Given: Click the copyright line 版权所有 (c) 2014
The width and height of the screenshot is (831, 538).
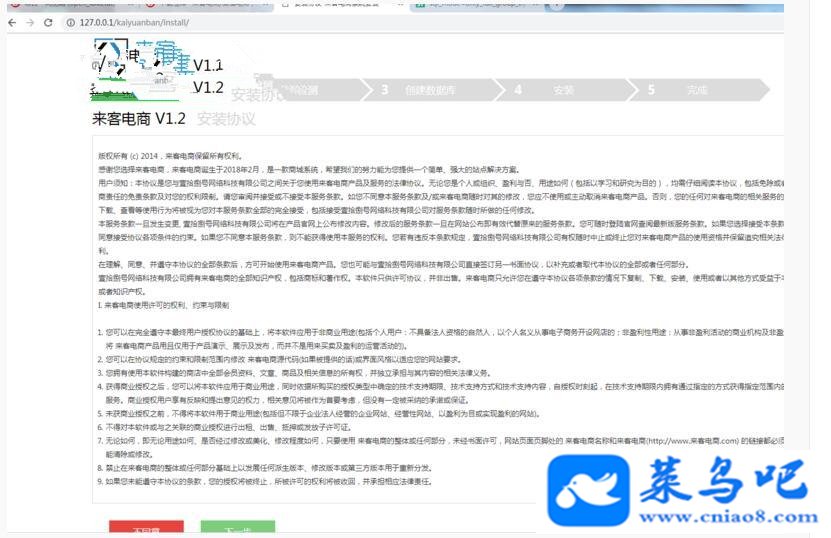Looking at the screenshot, I should [171, 156].
